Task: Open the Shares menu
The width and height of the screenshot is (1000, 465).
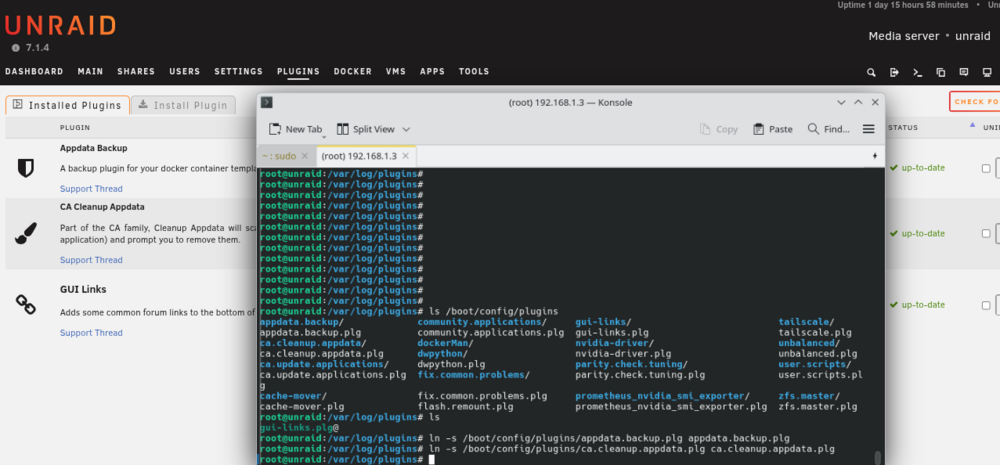Action: pyautogui.click(x=136, y=71)
